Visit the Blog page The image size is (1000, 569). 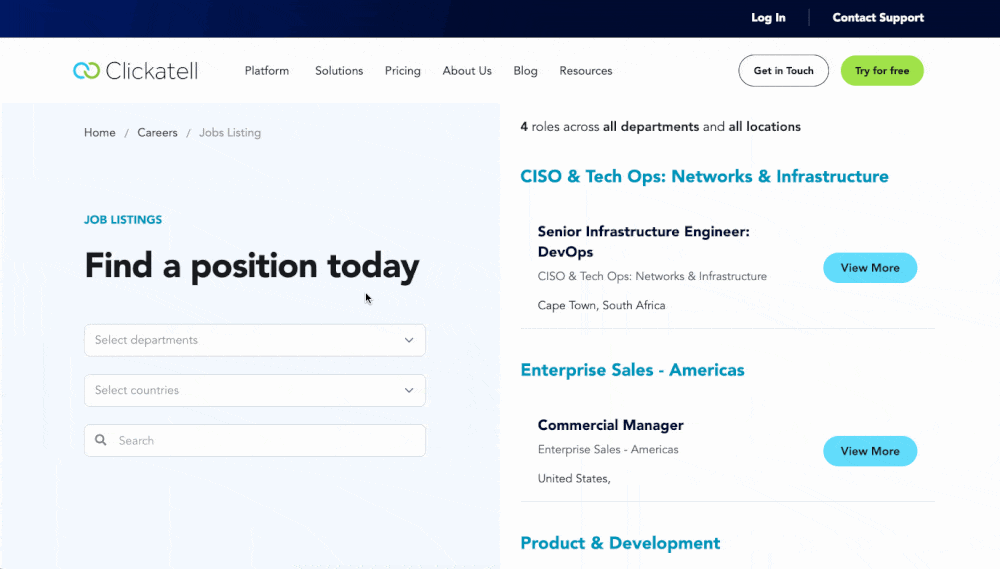(x=526, y=71)
